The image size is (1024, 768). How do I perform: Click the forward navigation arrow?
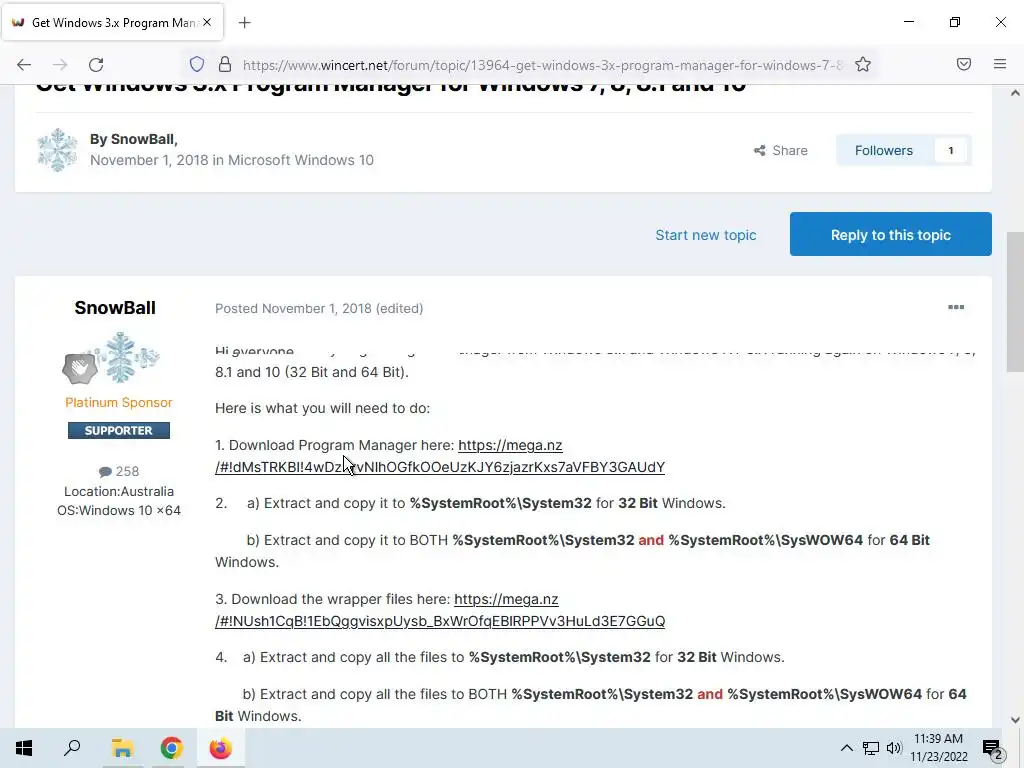[x=60, y=64]
